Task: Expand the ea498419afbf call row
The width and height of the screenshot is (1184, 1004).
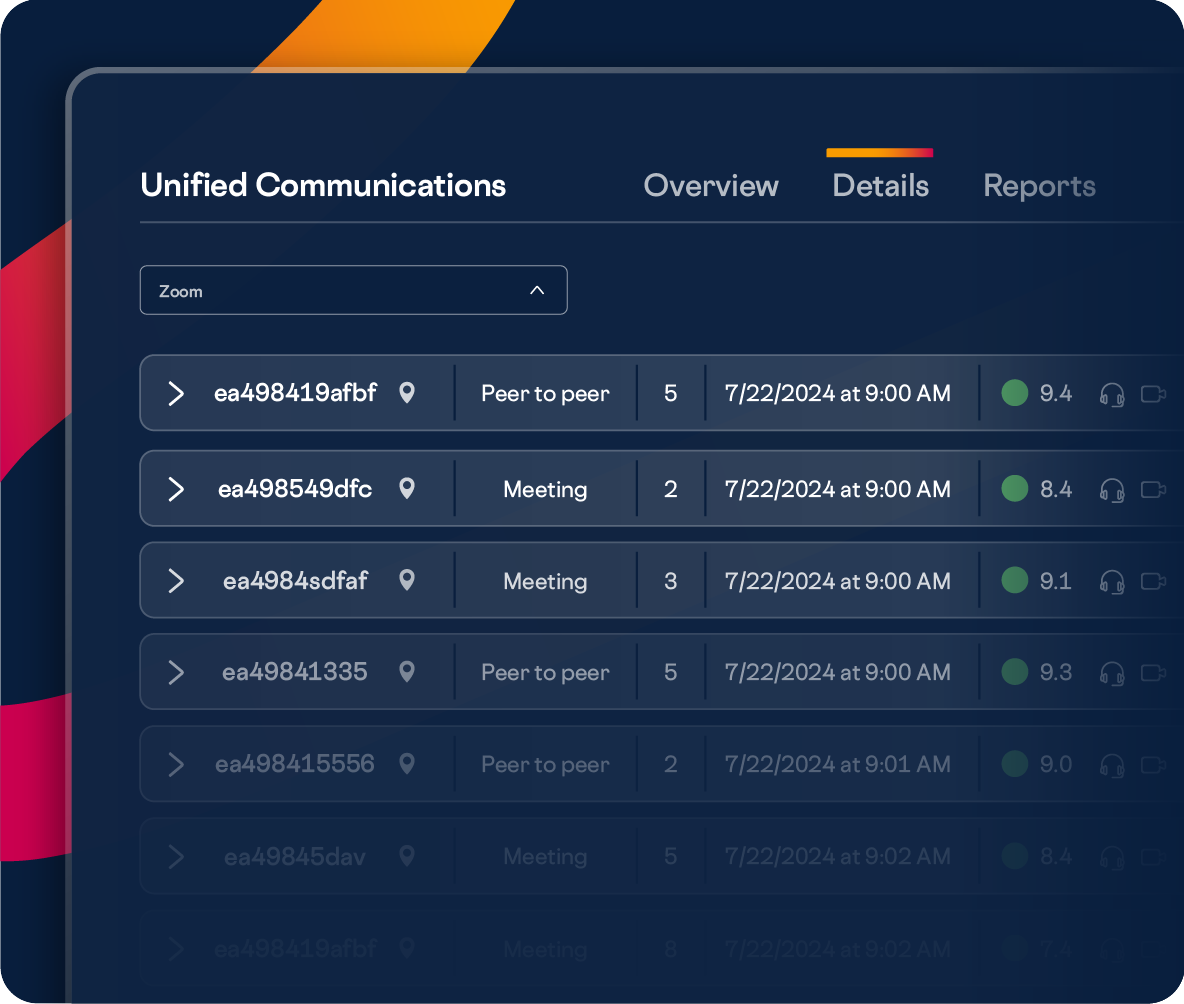Action: 176,393
